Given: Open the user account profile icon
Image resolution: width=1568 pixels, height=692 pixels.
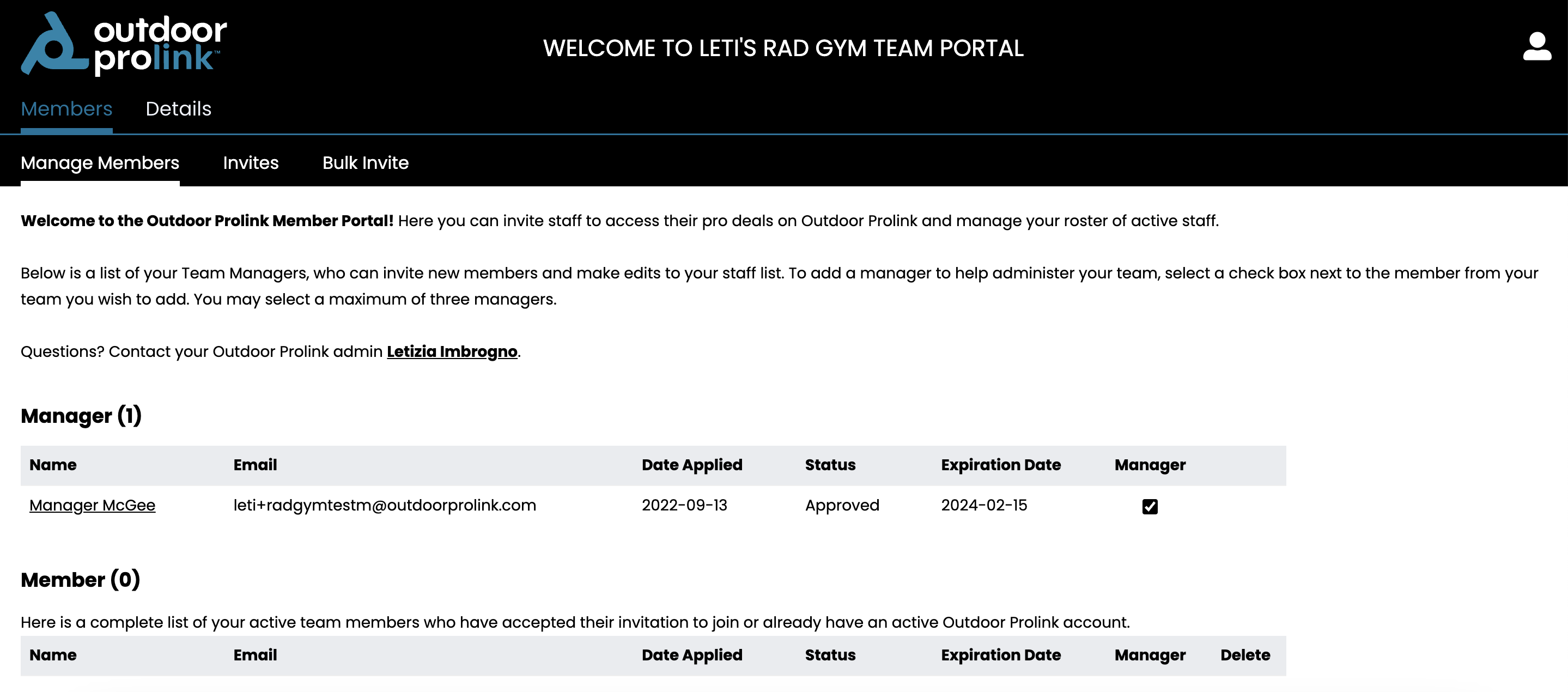Looking at the screenshot, I should pyautogui.click(x=1537, y=47).
